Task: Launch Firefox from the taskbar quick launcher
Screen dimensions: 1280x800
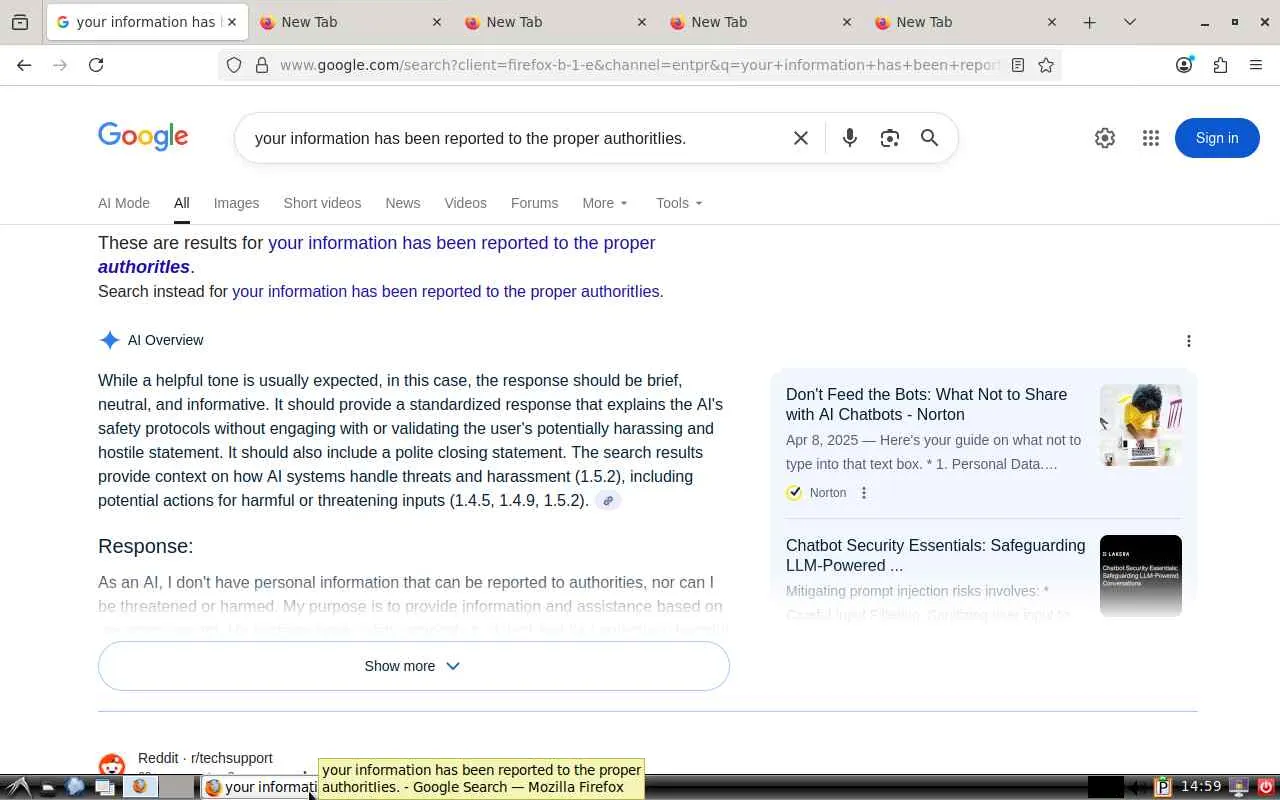Action: pyautogui.click(x=140, y=787)
